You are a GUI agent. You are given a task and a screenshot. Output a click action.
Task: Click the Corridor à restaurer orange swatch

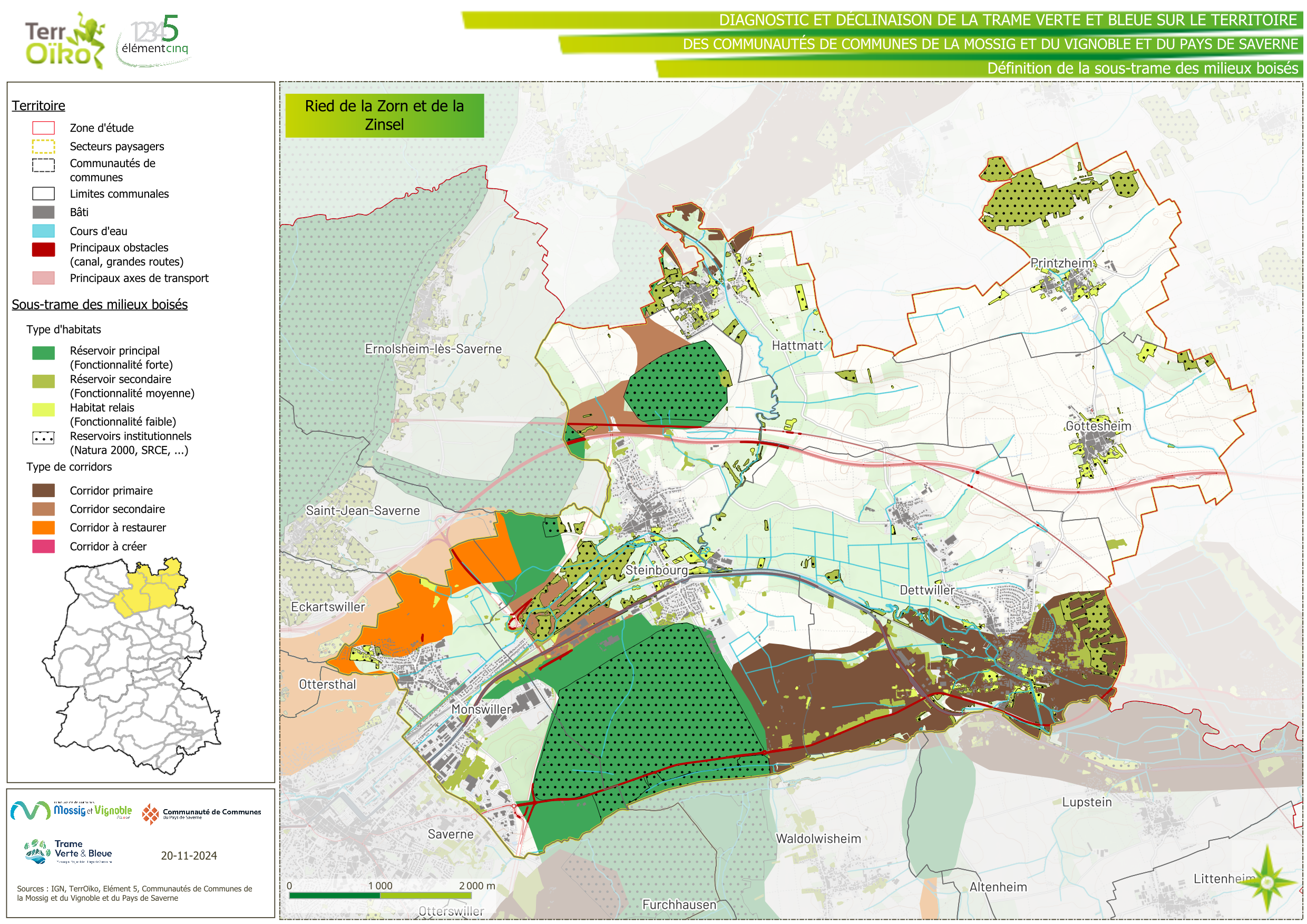click(x=43, y=527)
